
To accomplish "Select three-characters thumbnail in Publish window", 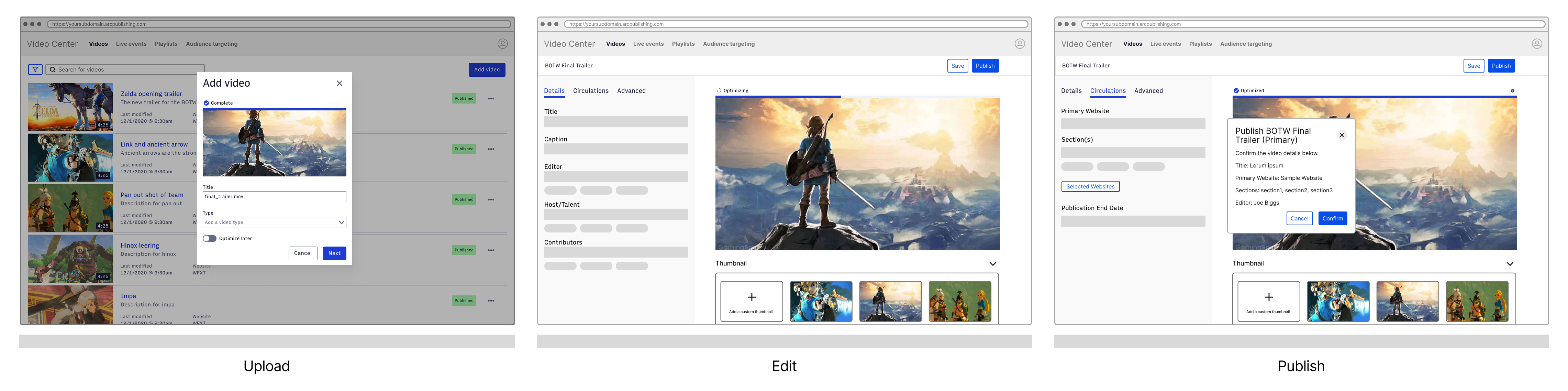I will (1477, 302).
